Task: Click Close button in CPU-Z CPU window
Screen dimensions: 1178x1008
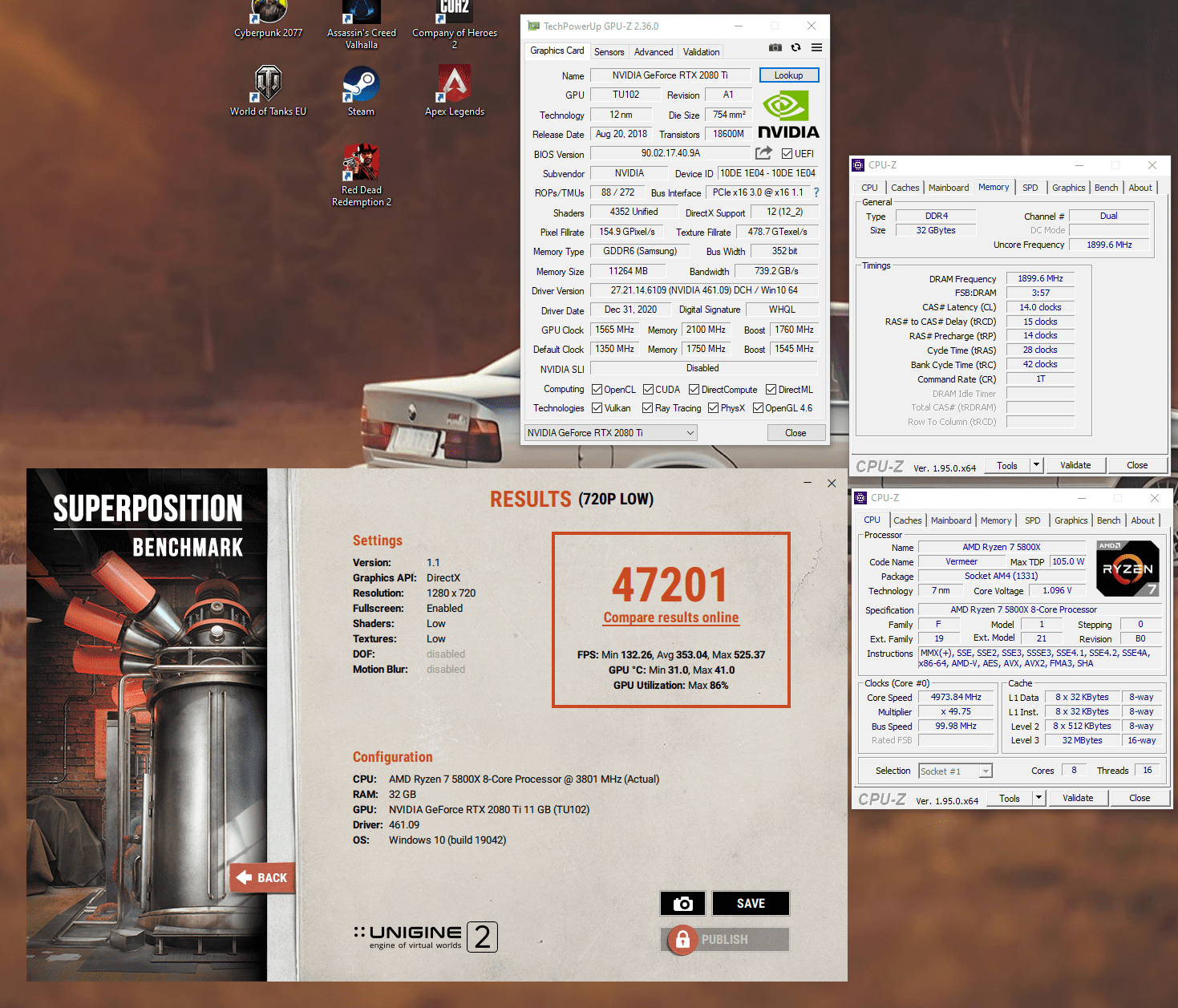Action: coord(1140,798)
